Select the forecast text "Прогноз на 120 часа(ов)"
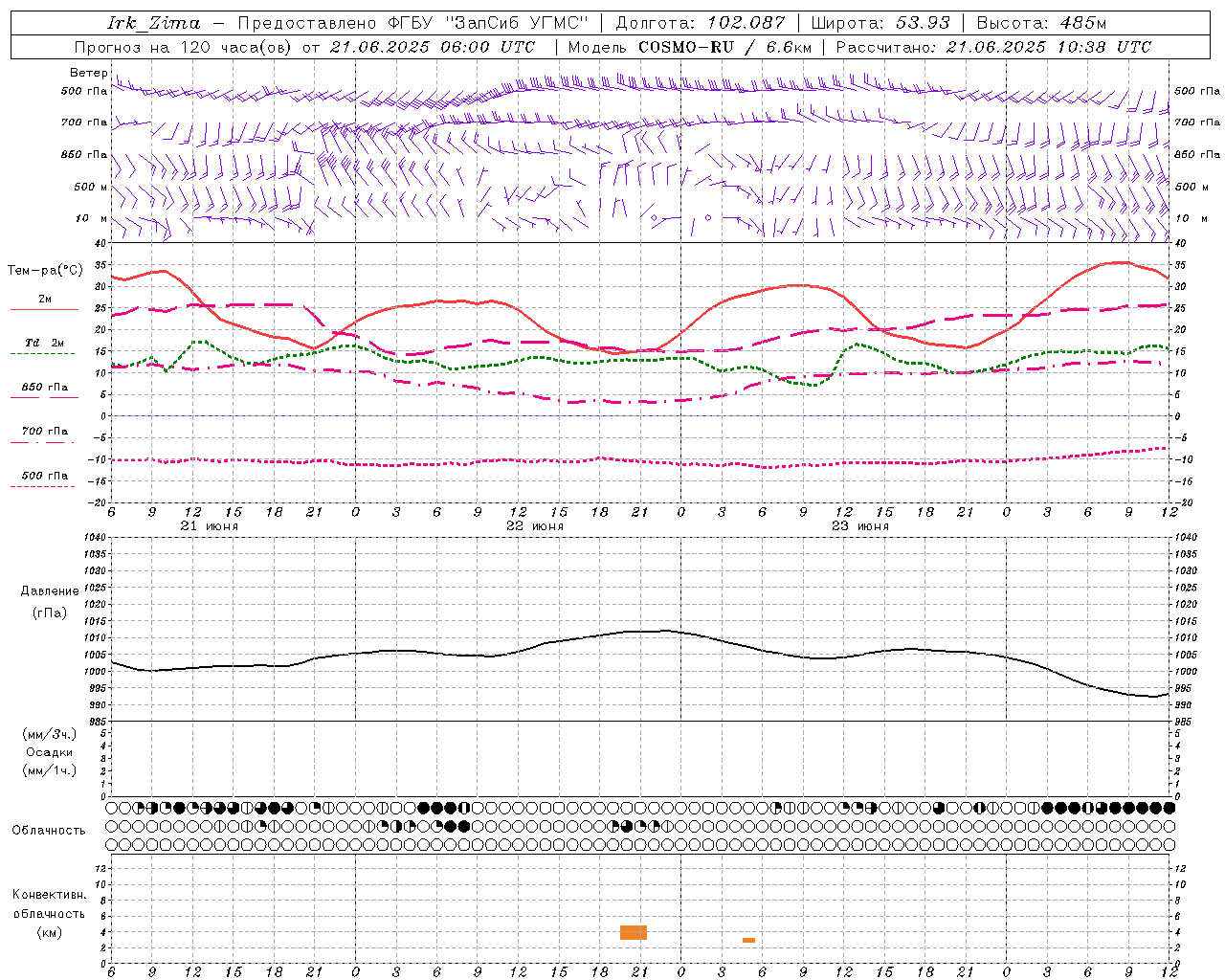1225x980 pixels. [184, 47]
